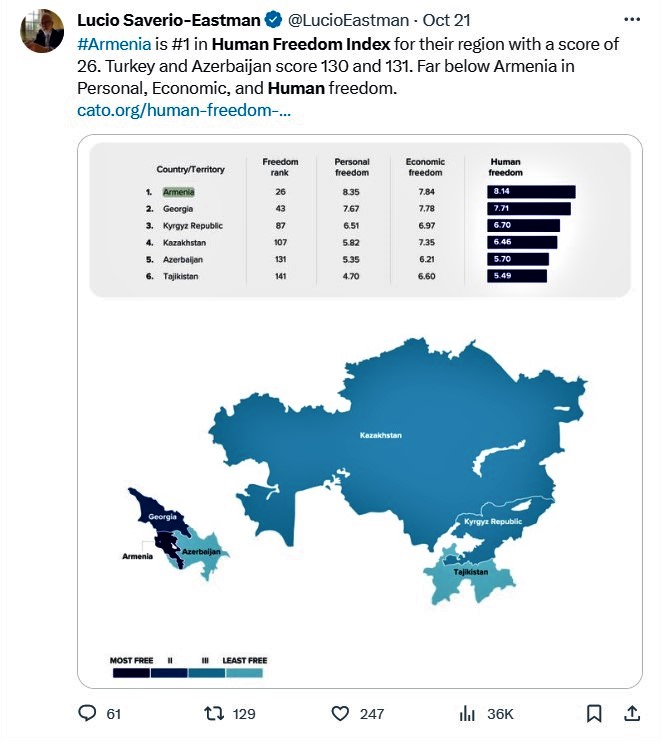
Task: Open the three-dot more options menu
Action: coord(631,19)
